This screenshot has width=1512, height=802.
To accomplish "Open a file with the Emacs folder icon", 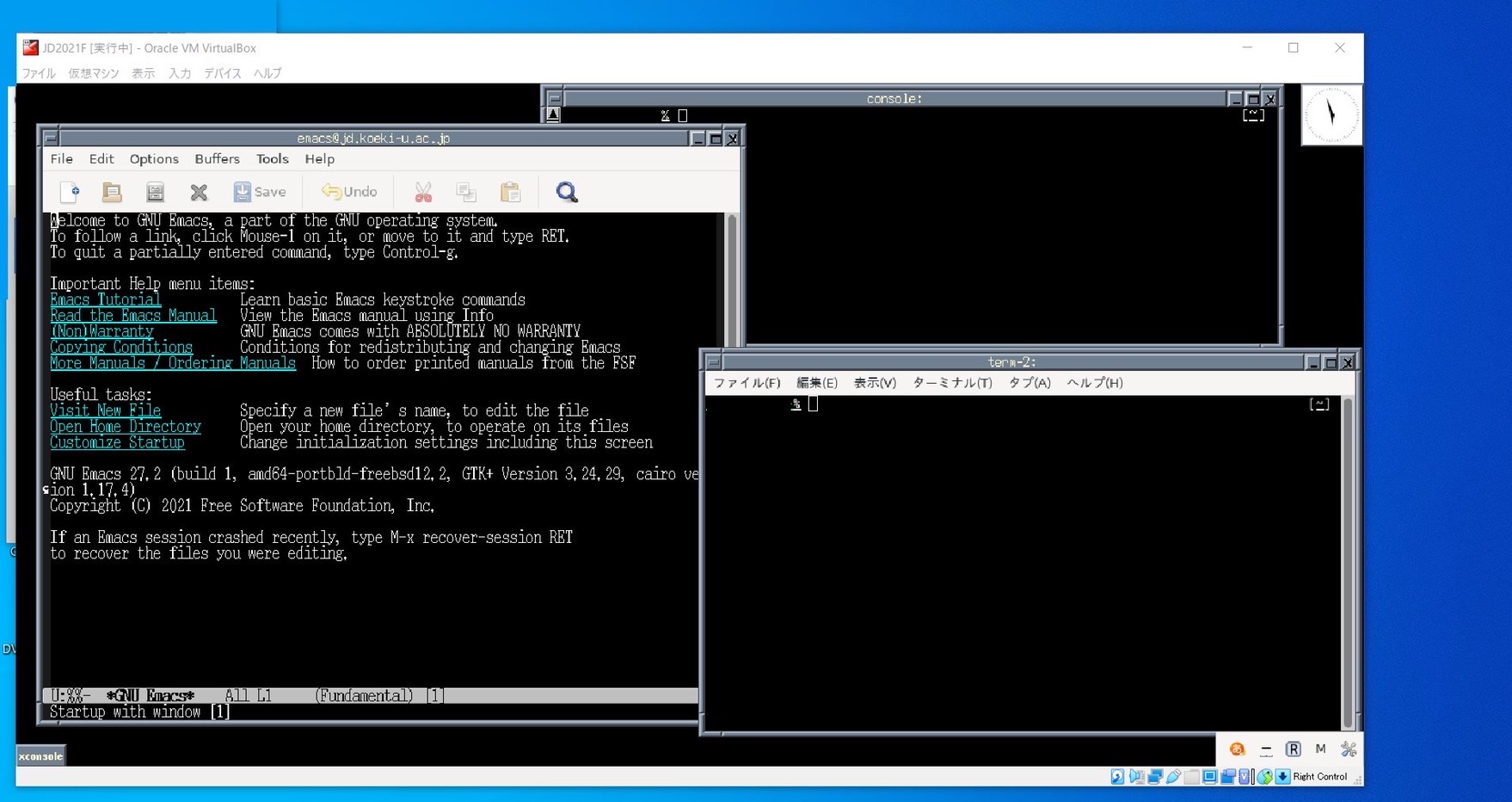I will pos(112,192).
